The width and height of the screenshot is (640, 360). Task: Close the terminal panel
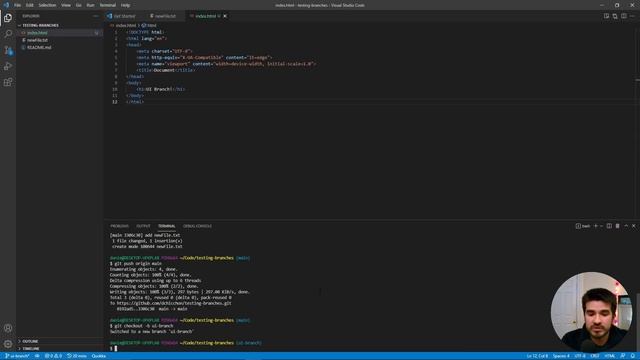pos(633,226)
